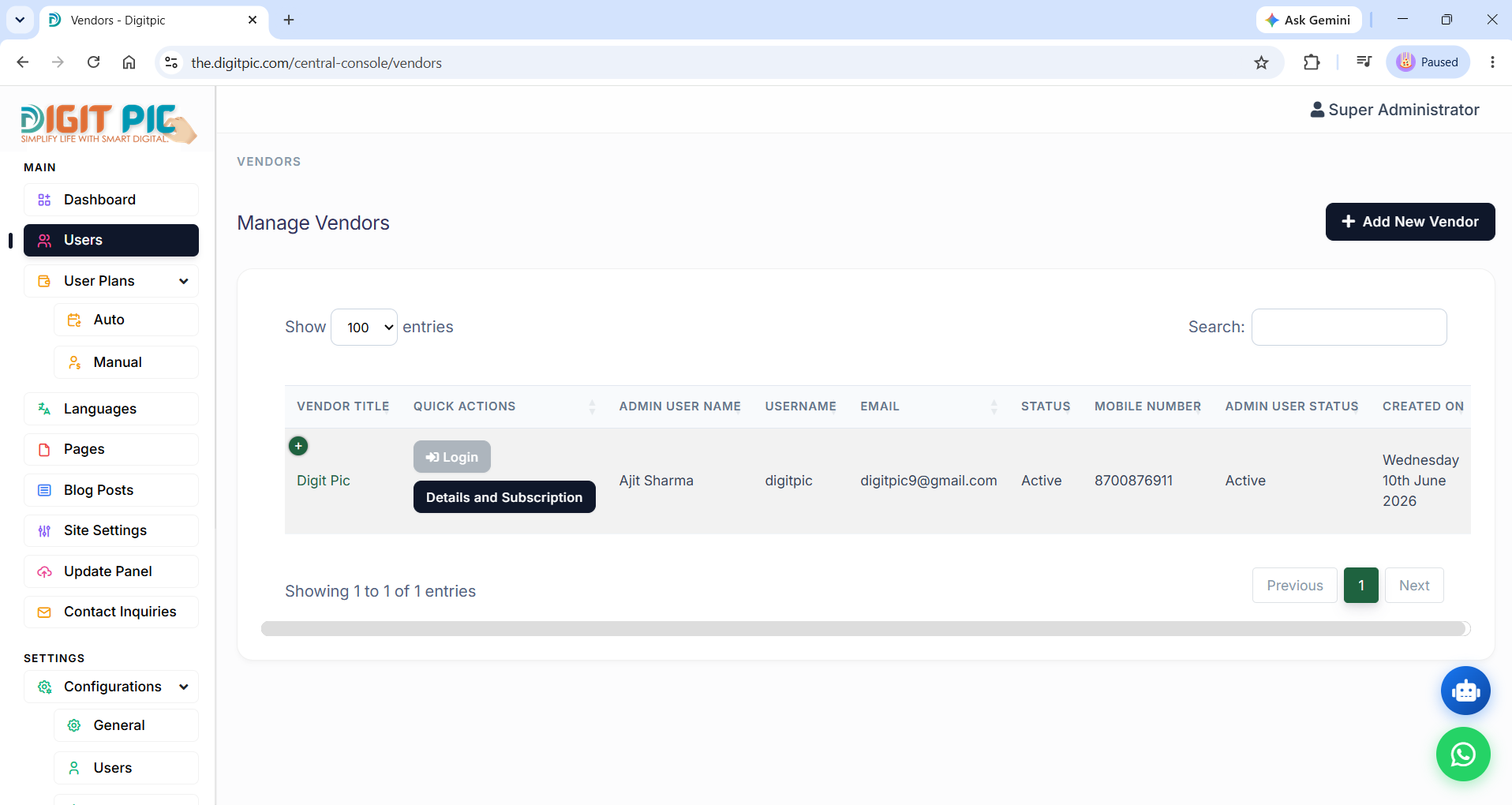The image size is (1512, 805).
Task: Focus the vendor Search input field
Action: 1349,327
